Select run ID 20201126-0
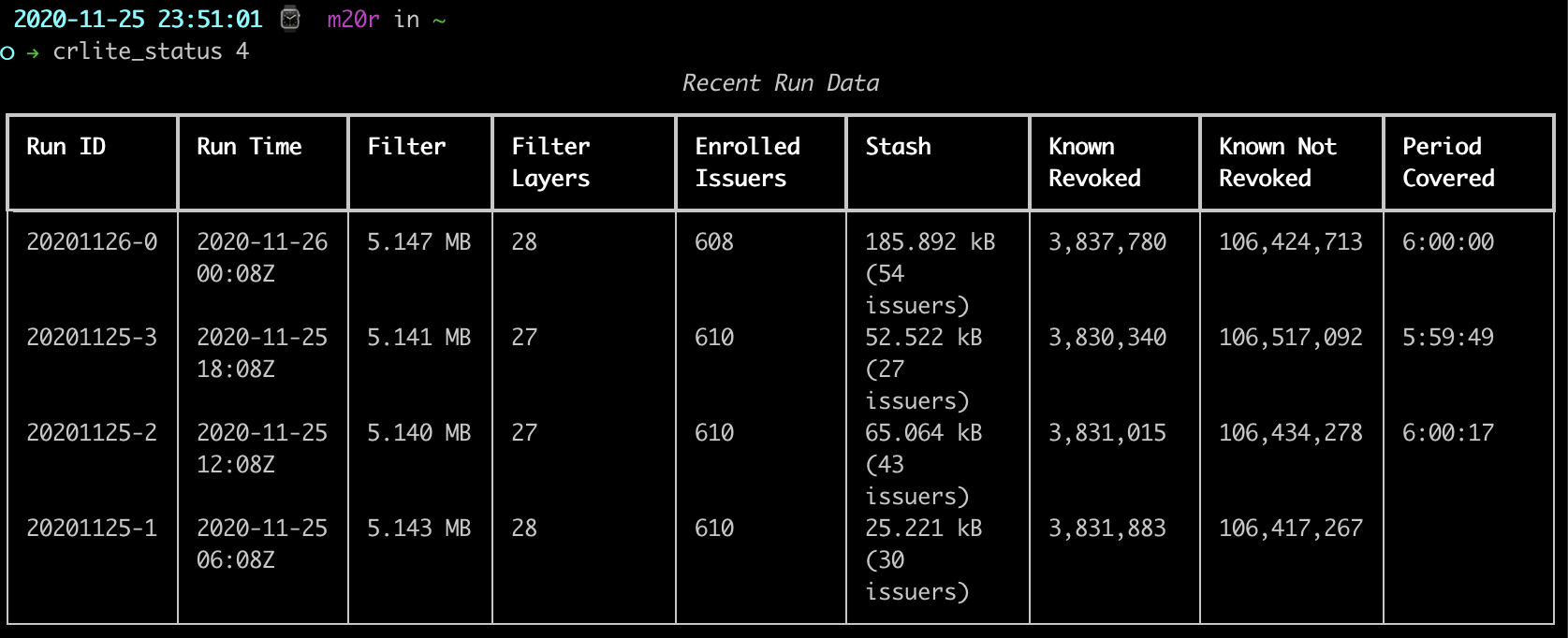The width and height of the screenshot is (1568, 638). 92,242
